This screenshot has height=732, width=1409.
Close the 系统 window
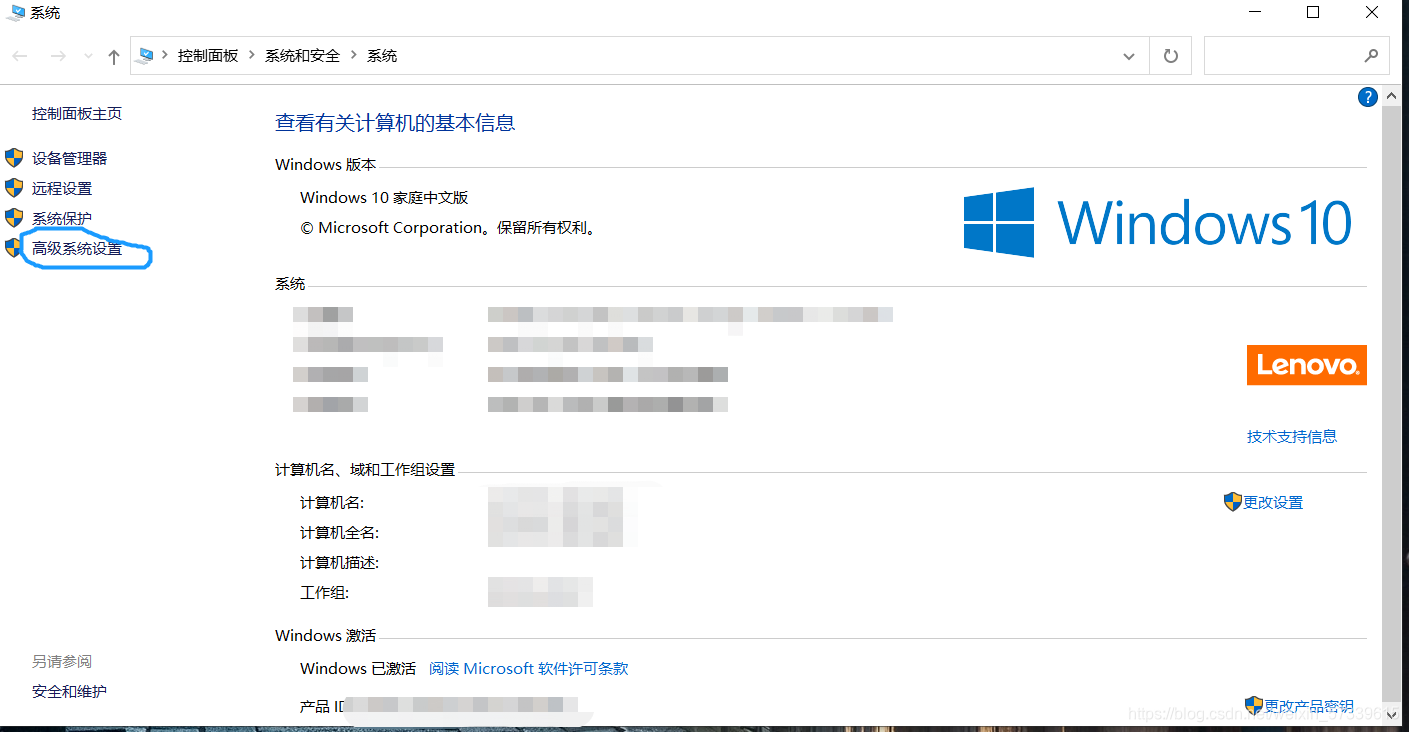point(1372,13)
